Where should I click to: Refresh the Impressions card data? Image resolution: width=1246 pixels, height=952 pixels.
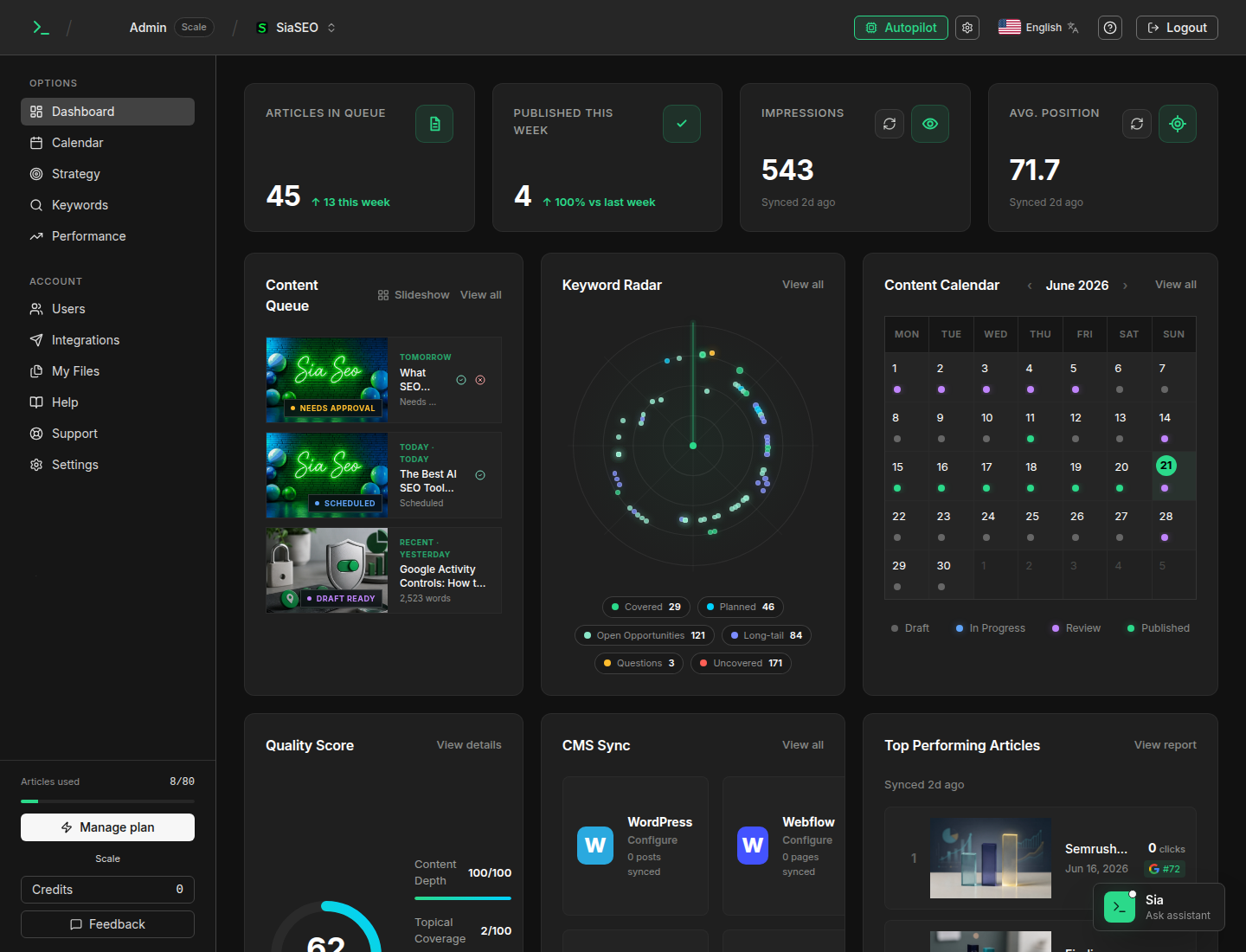pos(890,124)
